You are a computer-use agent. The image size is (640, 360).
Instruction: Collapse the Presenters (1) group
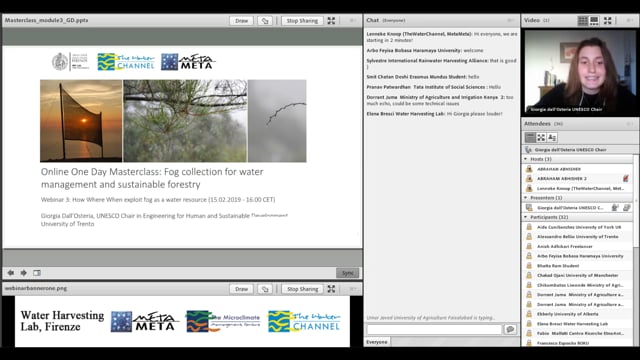coord(526,198)
